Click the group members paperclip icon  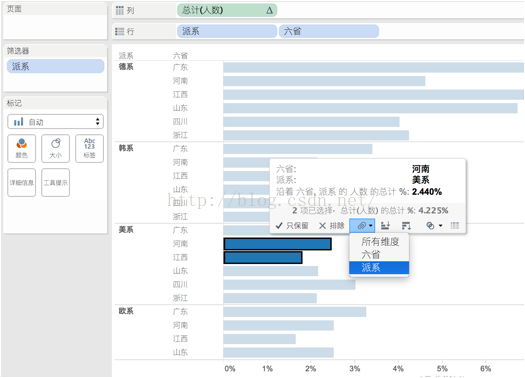361,226
